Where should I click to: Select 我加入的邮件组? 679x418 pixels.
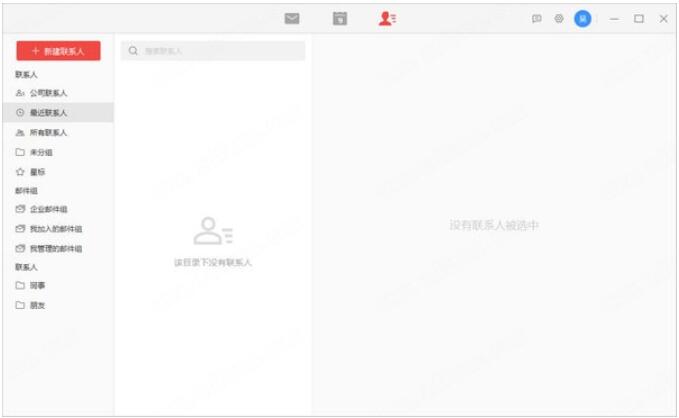tap(55, 229)
